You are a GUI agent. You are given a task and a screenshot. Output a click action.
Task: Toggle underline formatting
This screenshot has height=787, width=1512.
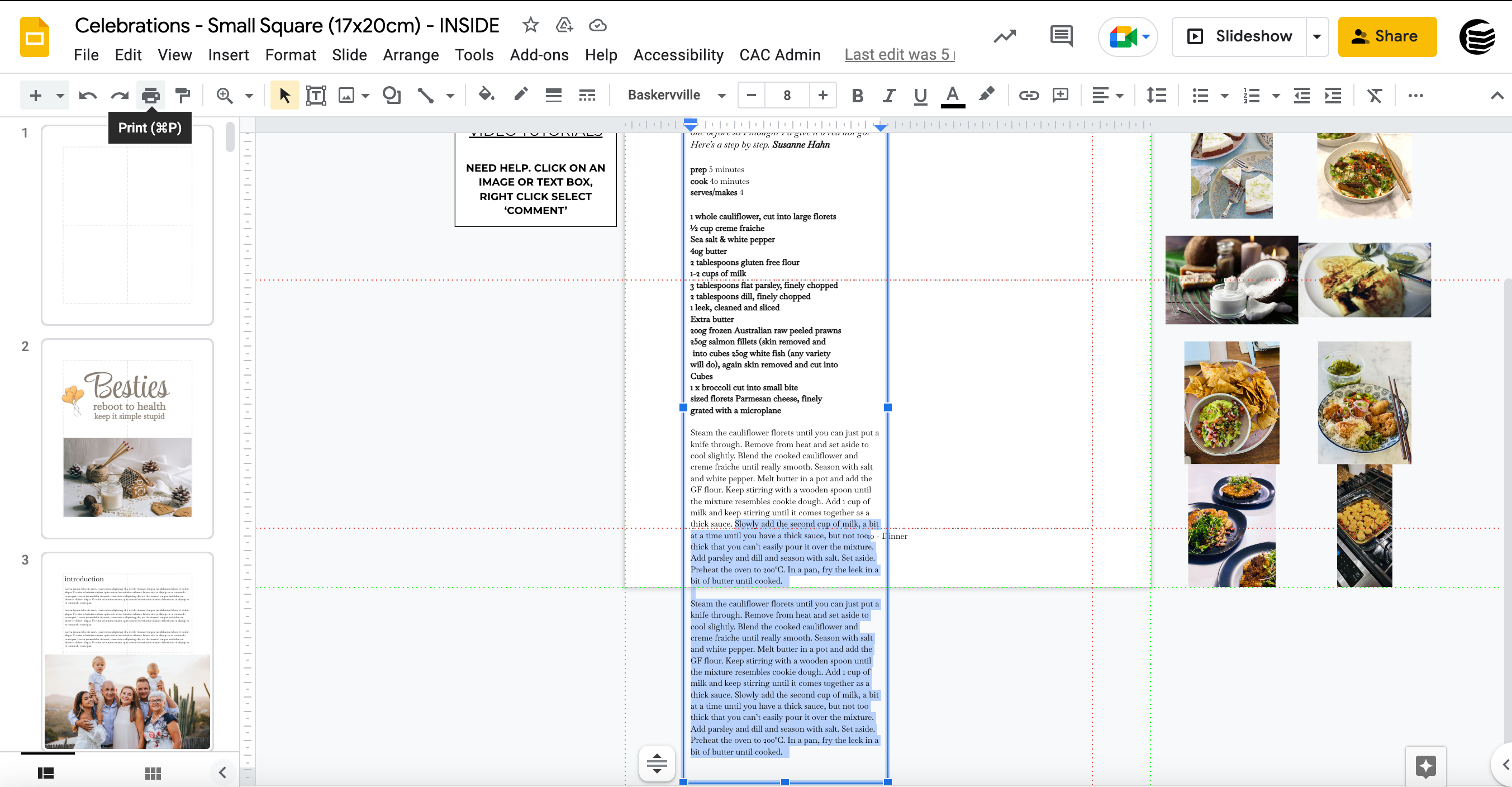click(920, 94)
